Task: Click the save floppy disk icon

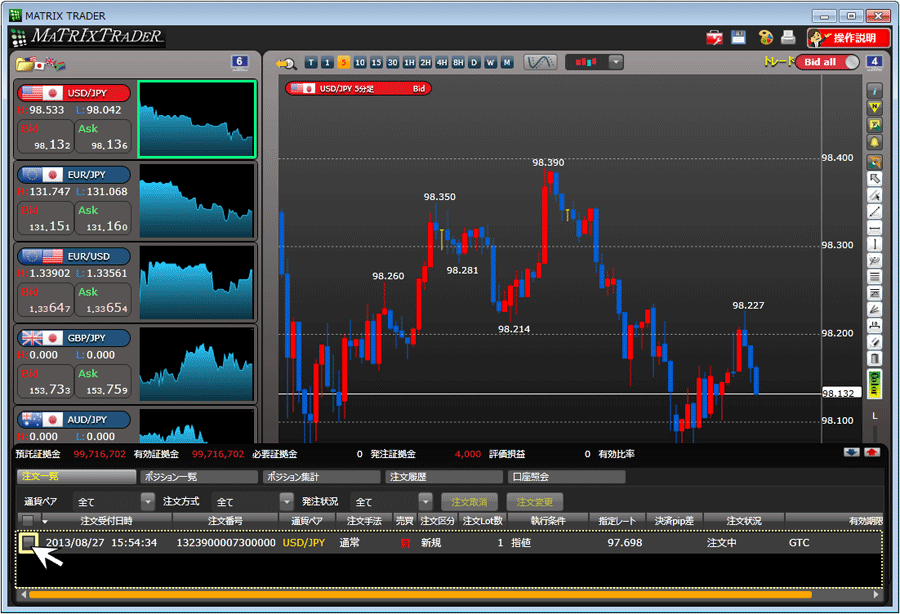Action: pos(738,37)
